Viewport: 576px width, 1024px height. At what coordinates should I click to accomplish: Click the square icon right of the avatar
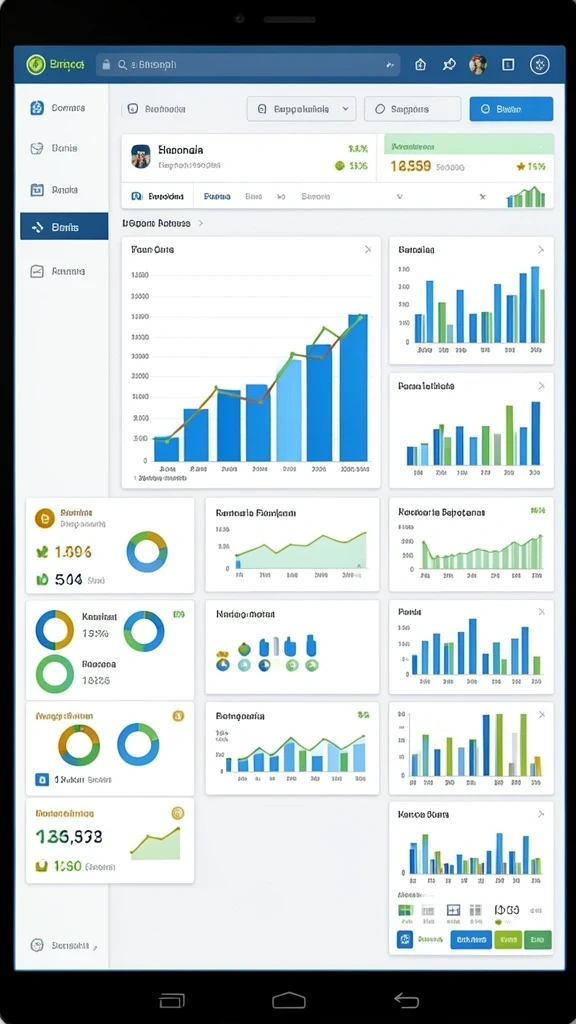point(508,65)
